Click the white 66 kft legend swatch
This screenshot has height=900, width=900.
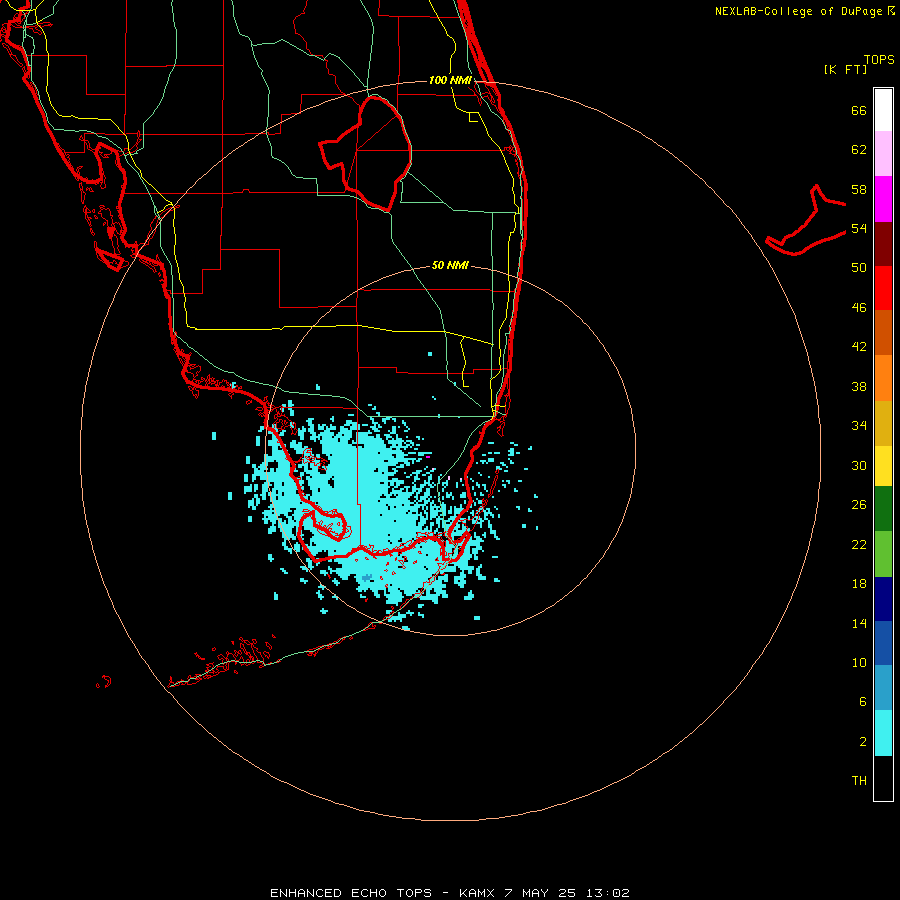(x=883, y=110)
